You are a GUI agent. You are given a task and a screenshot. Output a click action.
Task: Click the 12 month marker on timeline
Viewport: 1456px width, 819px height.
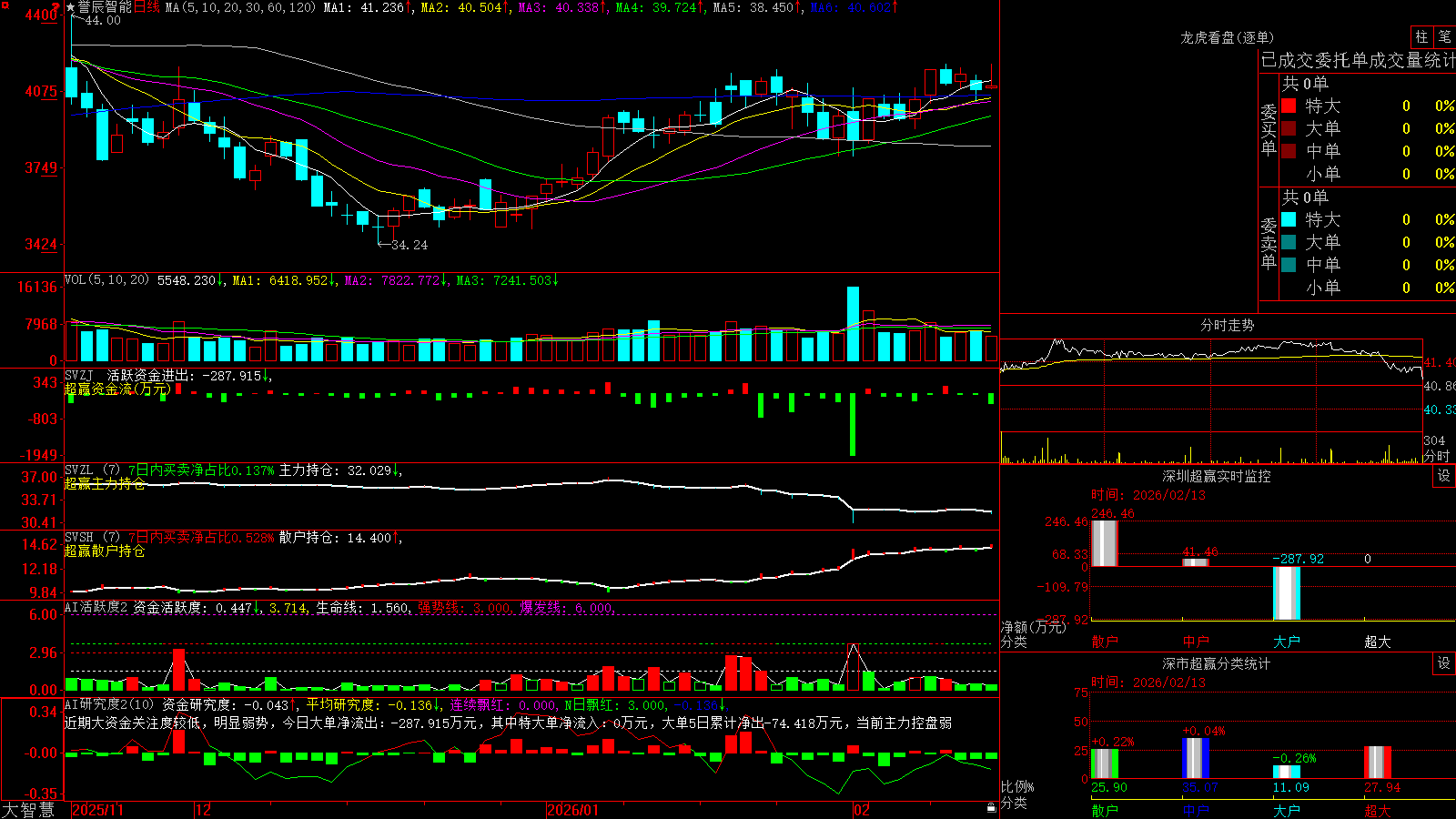click(203, 810)
